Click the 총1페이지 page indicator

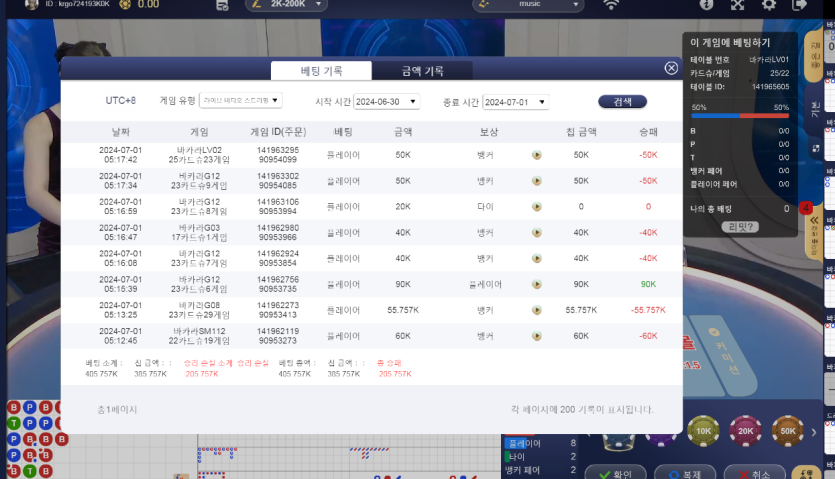pos(117,409)
